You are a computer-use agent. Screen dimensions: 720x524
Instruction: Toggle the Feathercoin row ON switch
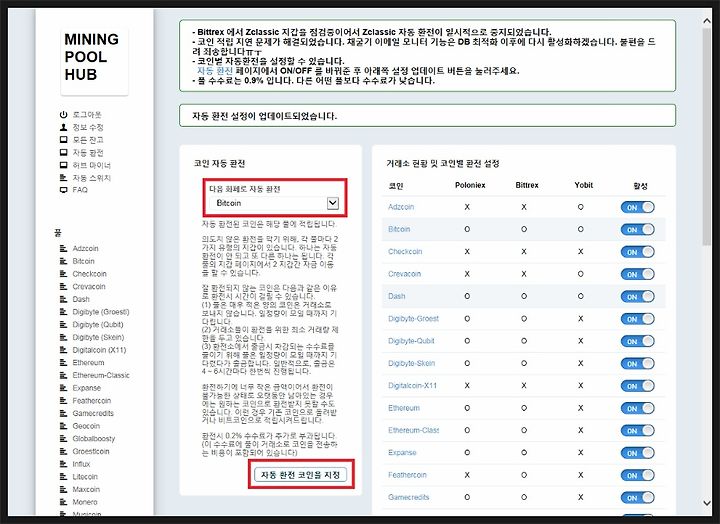tap(637, 475)
